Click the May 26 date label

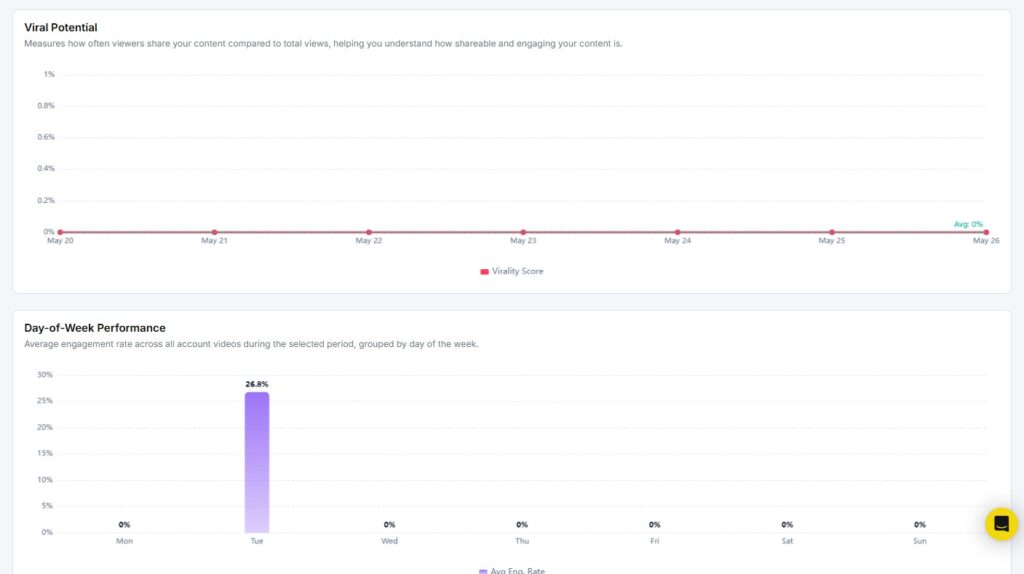point(986,241)
